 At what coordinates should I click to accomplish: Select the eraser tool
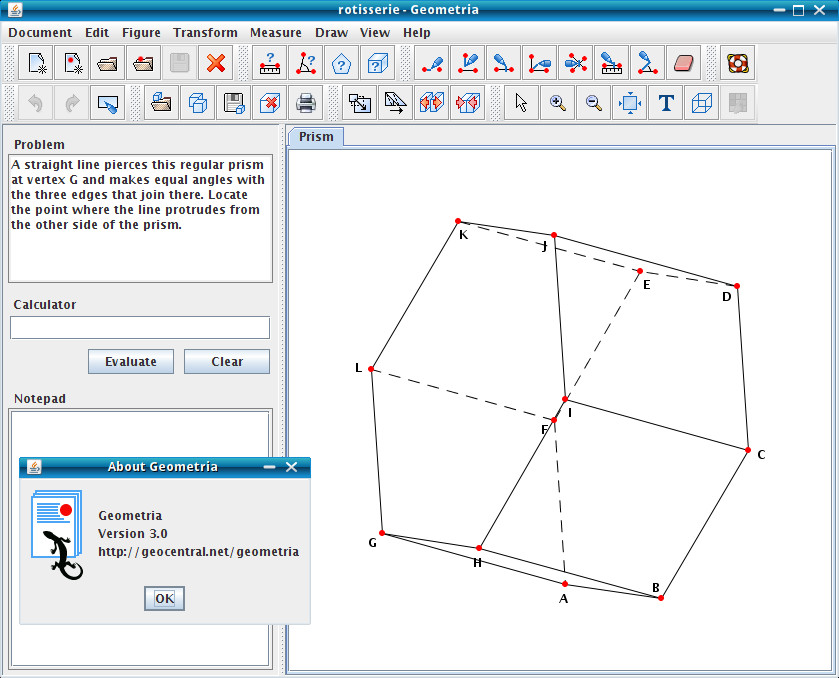(684, 64)
